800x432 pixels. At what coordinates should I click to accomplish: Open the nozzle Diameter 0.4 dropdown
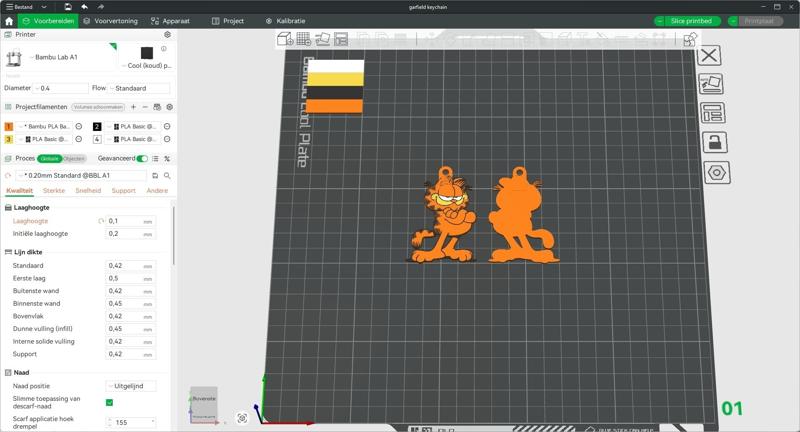tap(60, 88)
